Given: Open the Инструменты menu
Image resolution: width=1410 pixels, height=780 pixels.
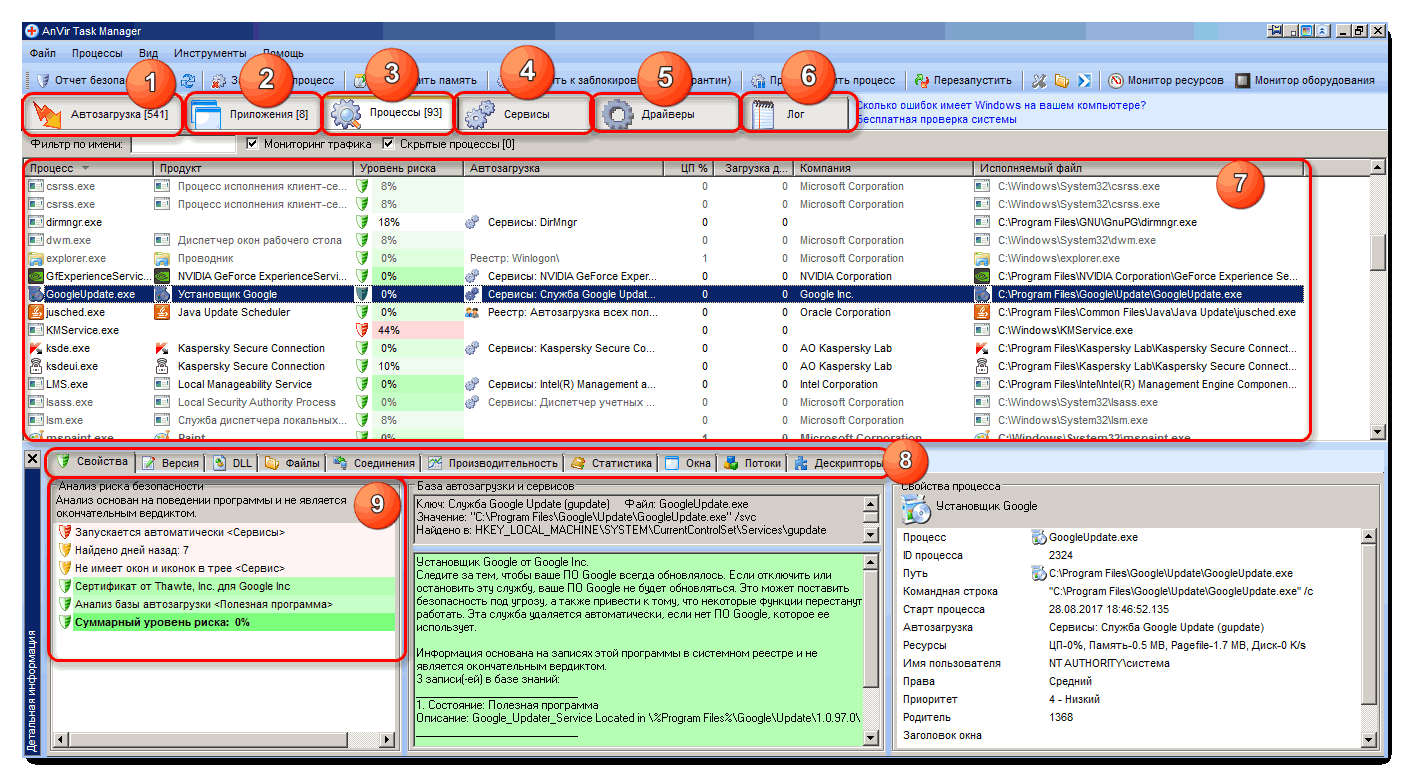Looking at the screenshot, I should coord(209,53).
